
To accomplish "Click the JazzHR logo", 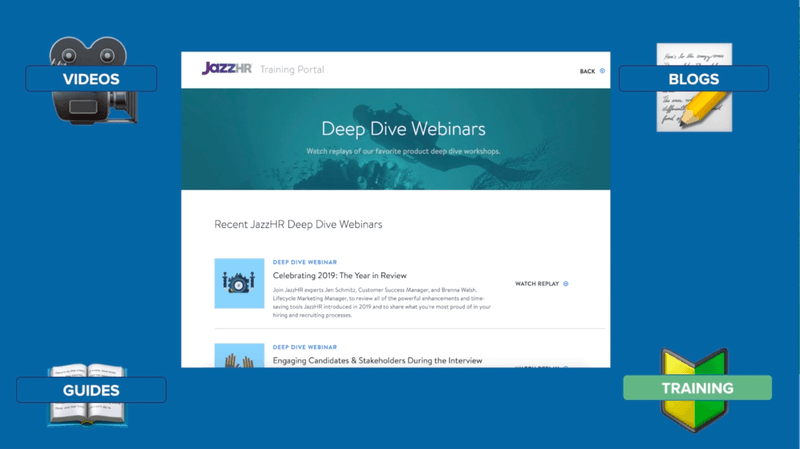I will (227, 68).
